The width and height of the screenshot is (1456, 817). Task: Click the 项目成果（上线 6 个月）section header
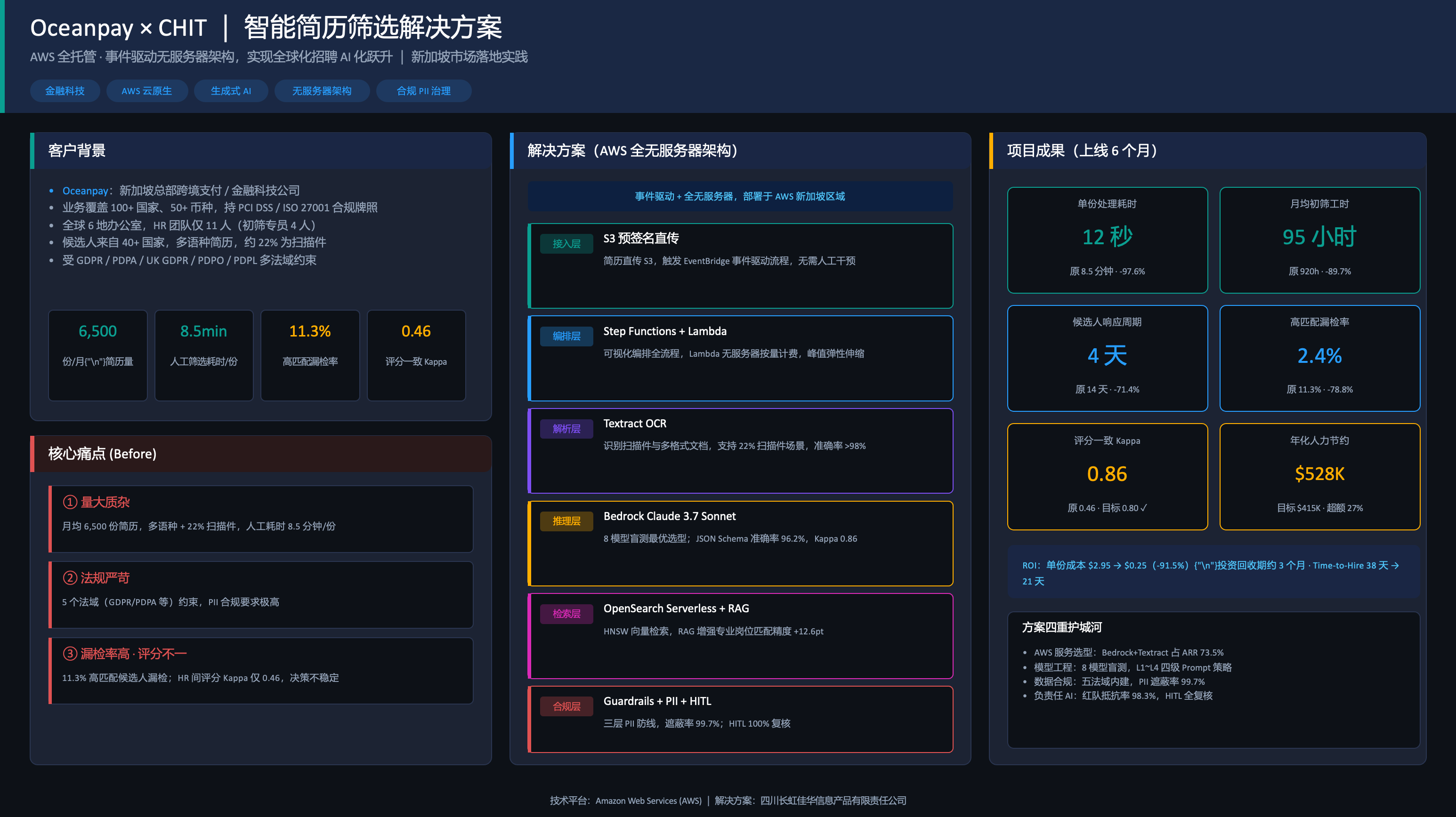pos(1208,151)
